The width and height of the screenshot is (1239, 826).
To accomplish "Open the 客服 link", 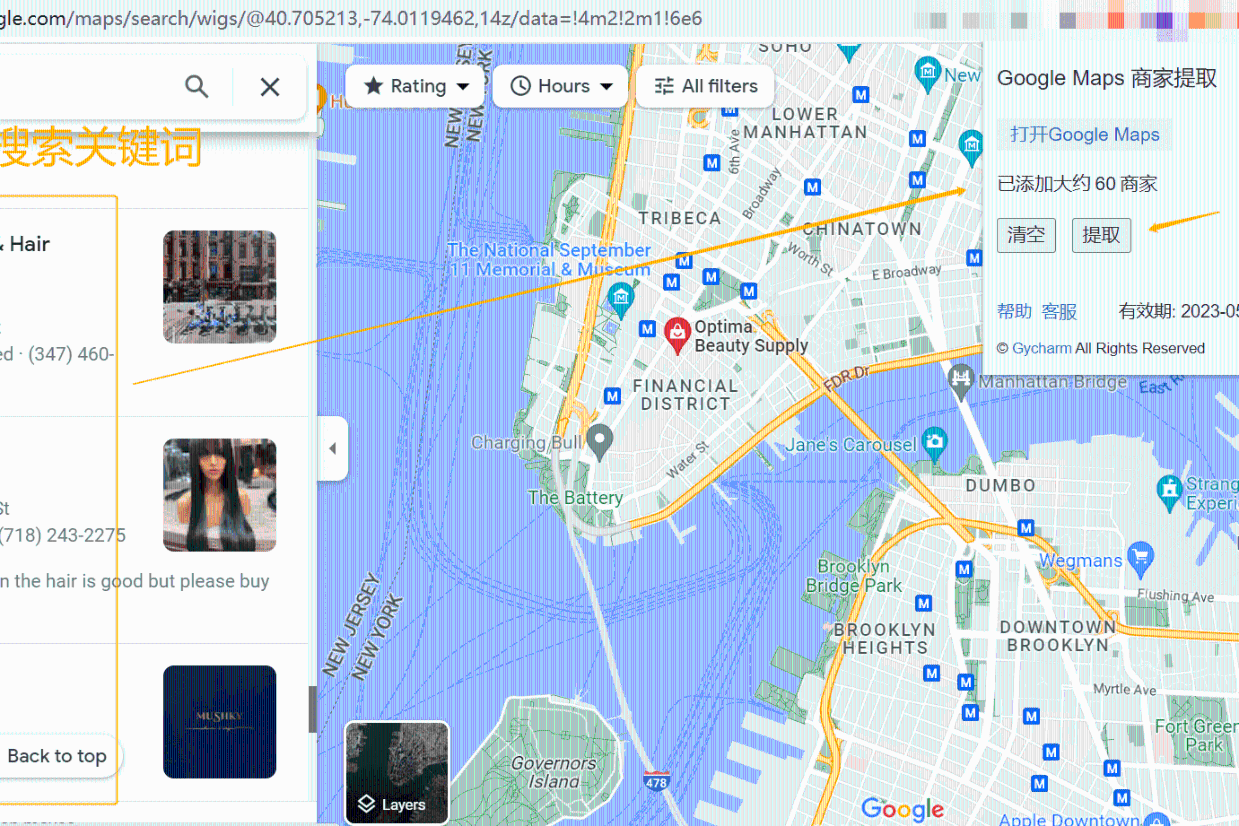I will (1060, 311).
